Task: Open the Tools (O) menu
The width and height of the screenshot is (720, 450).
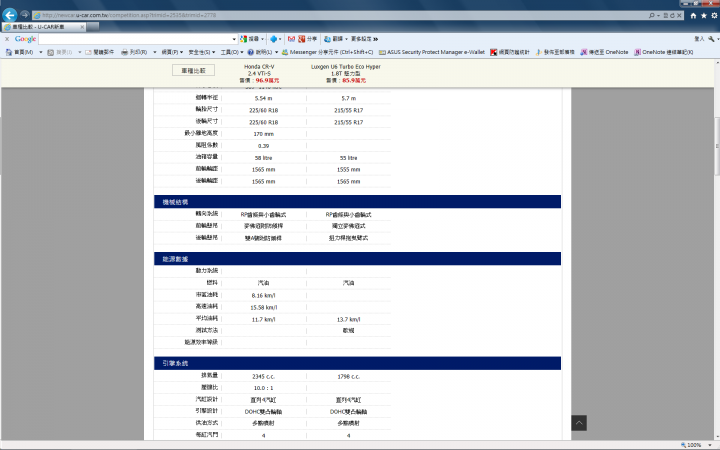Action: pyautogui.click(x=232, y=52)
